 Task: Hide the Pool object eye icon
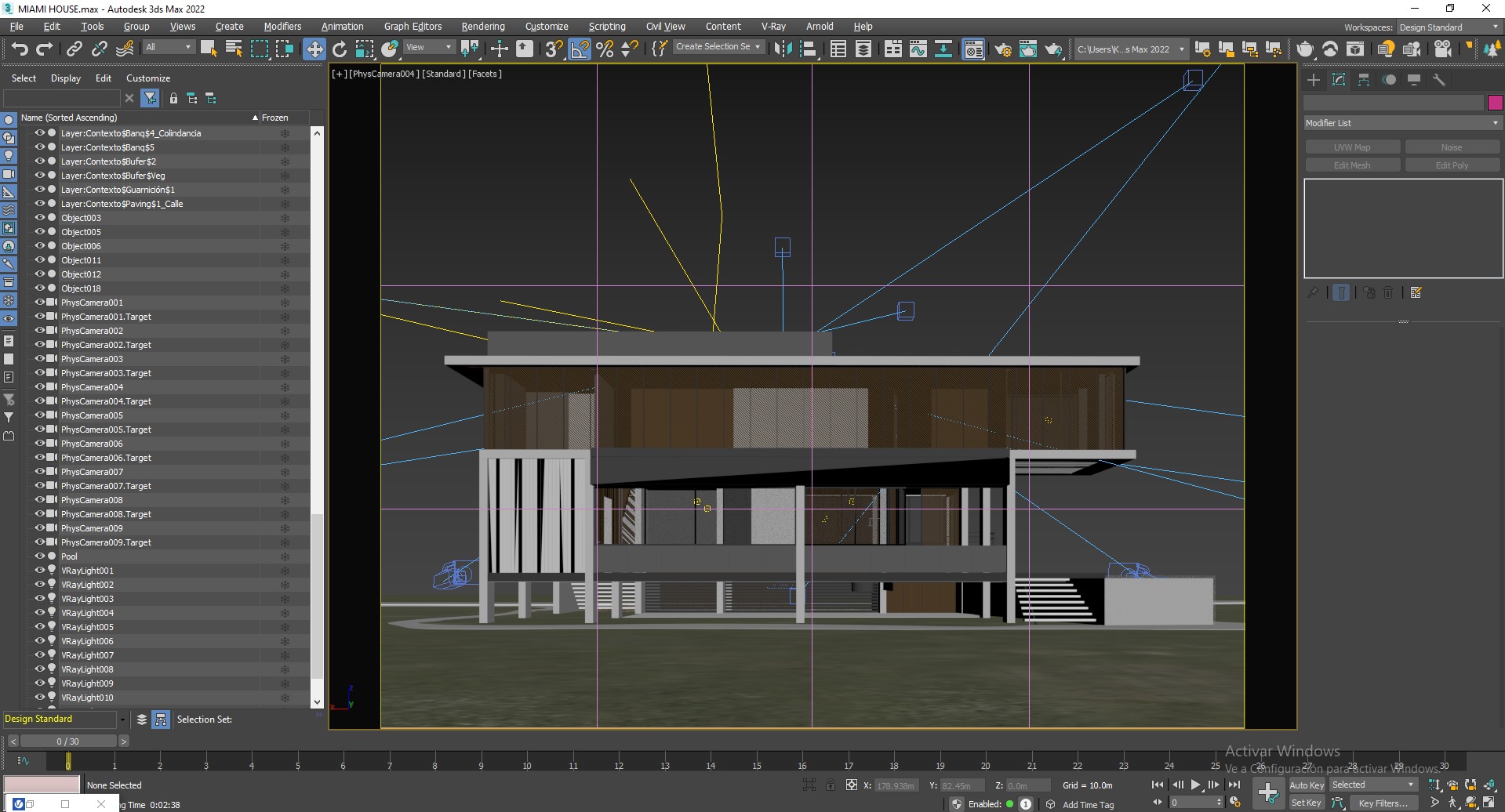[x=39, y=556]
